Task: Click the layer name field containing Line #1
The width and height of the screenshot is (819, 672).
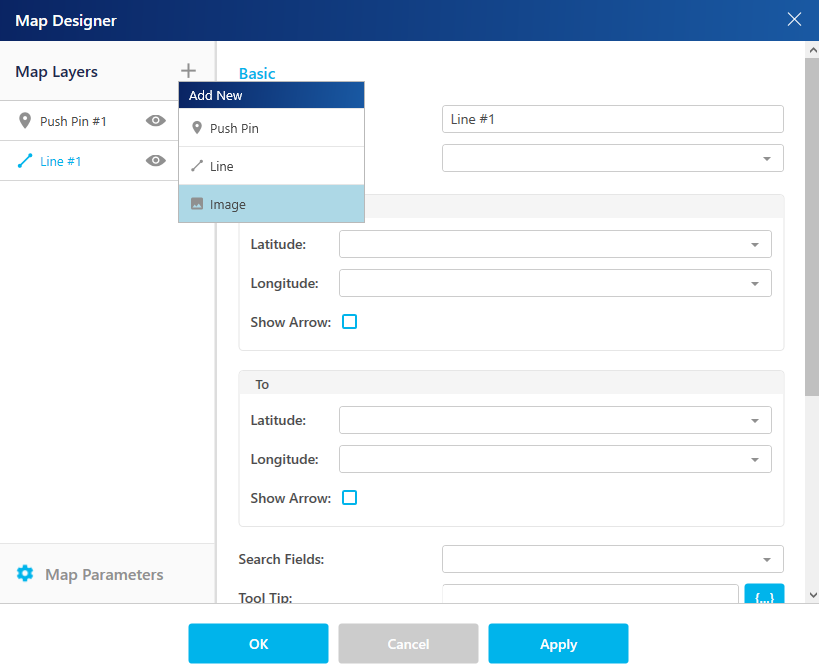Action: click(x=613, y=119)
